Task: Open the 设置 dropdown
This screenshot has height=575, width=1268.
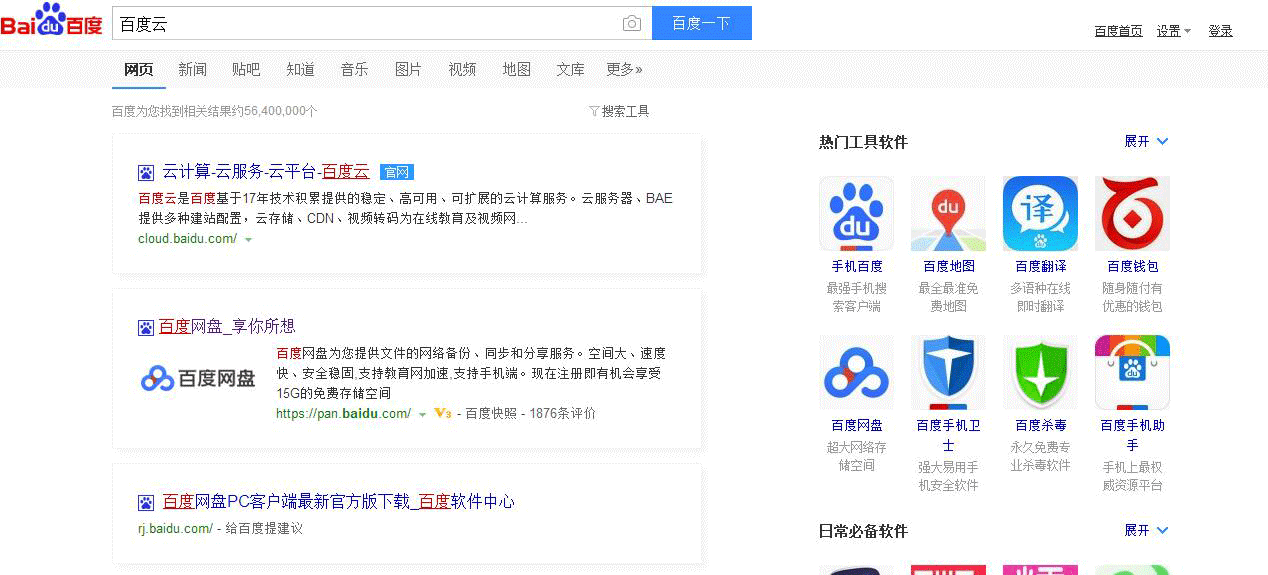Action: tap(1173, 31)
